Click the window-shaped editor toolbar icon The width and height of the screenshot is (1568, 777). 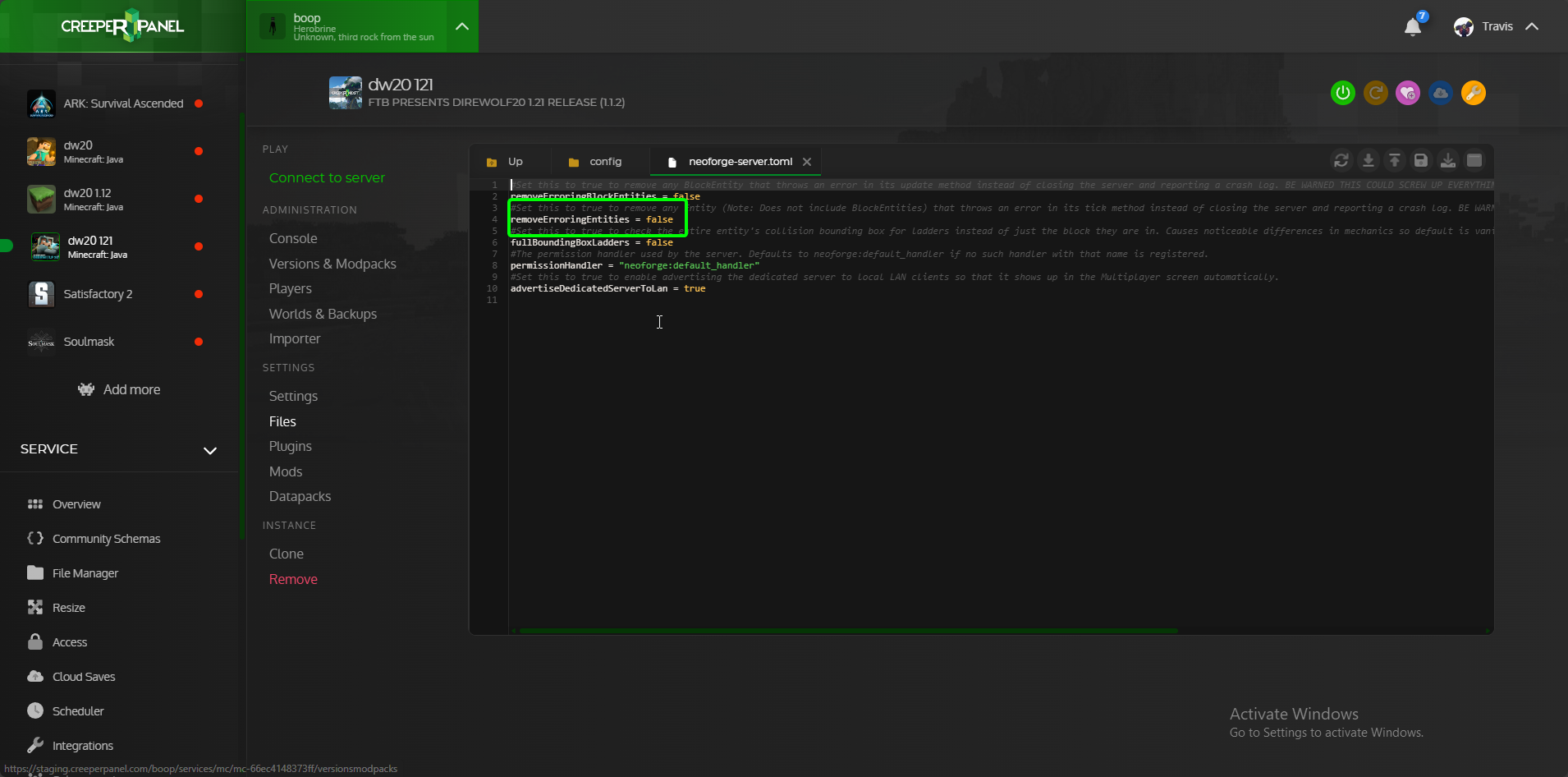point(1474,160)
